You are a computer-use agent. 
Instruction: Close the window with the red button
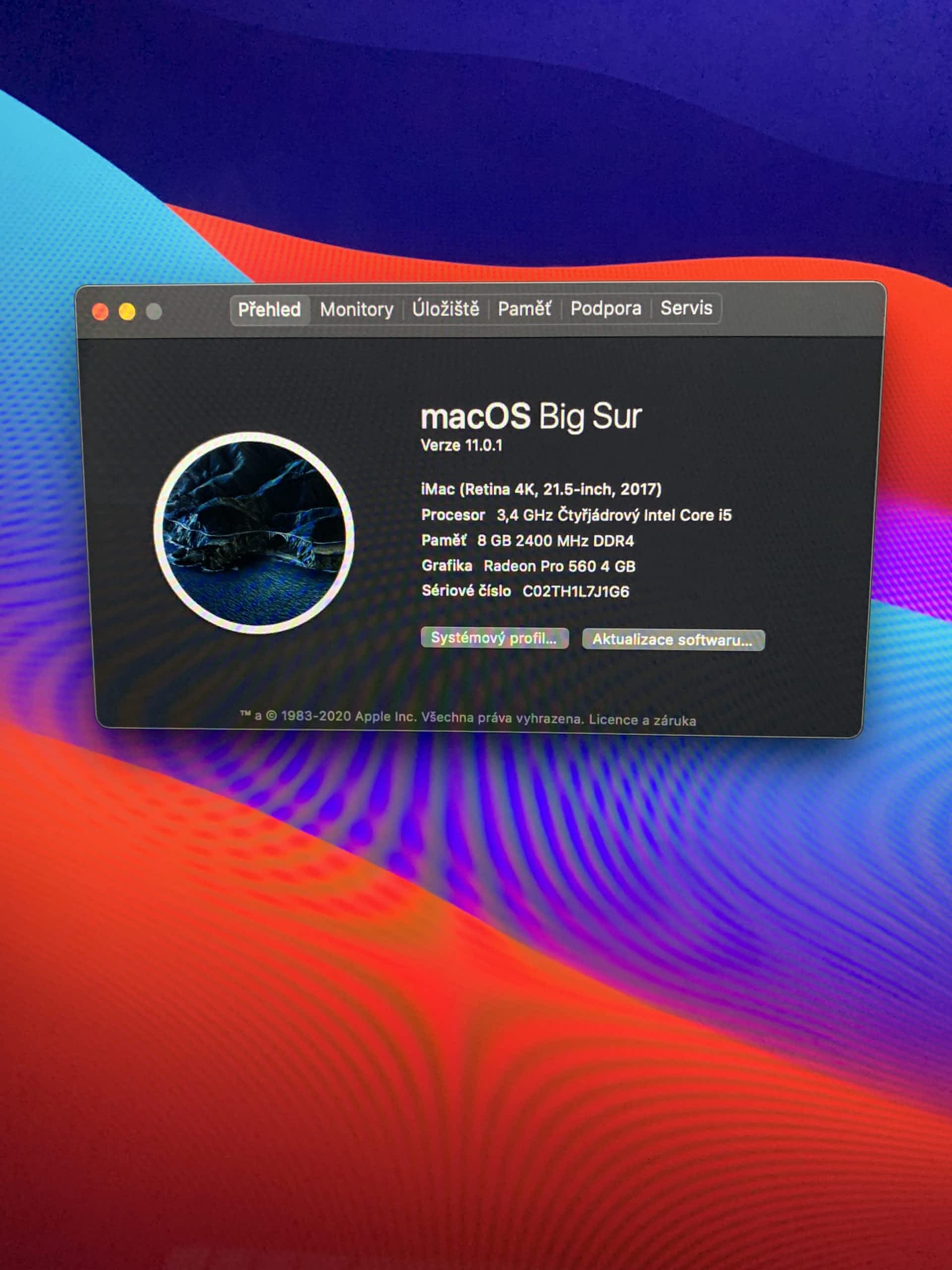(x=101, y=312)
